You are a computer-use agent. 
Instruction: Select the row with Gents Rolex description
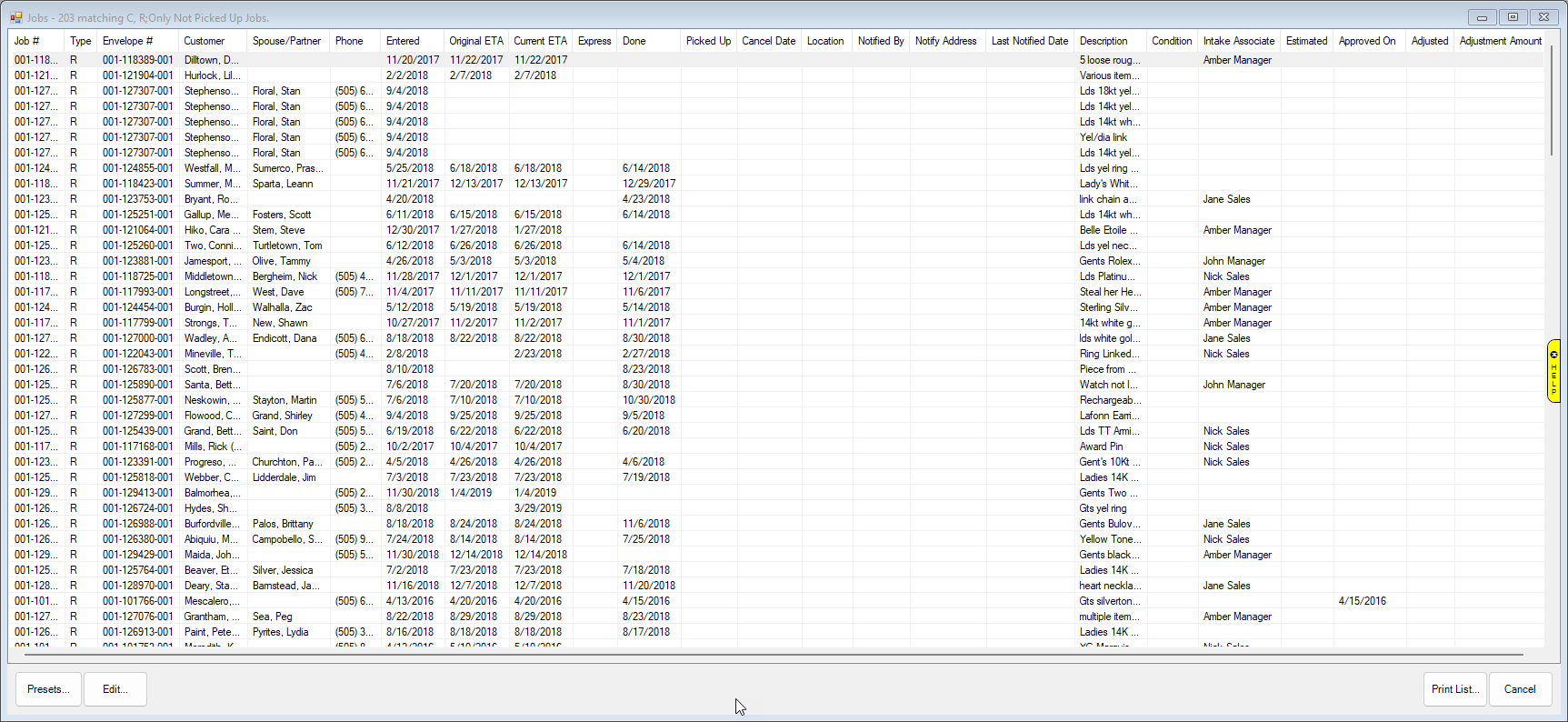(x=1109, y=261)
